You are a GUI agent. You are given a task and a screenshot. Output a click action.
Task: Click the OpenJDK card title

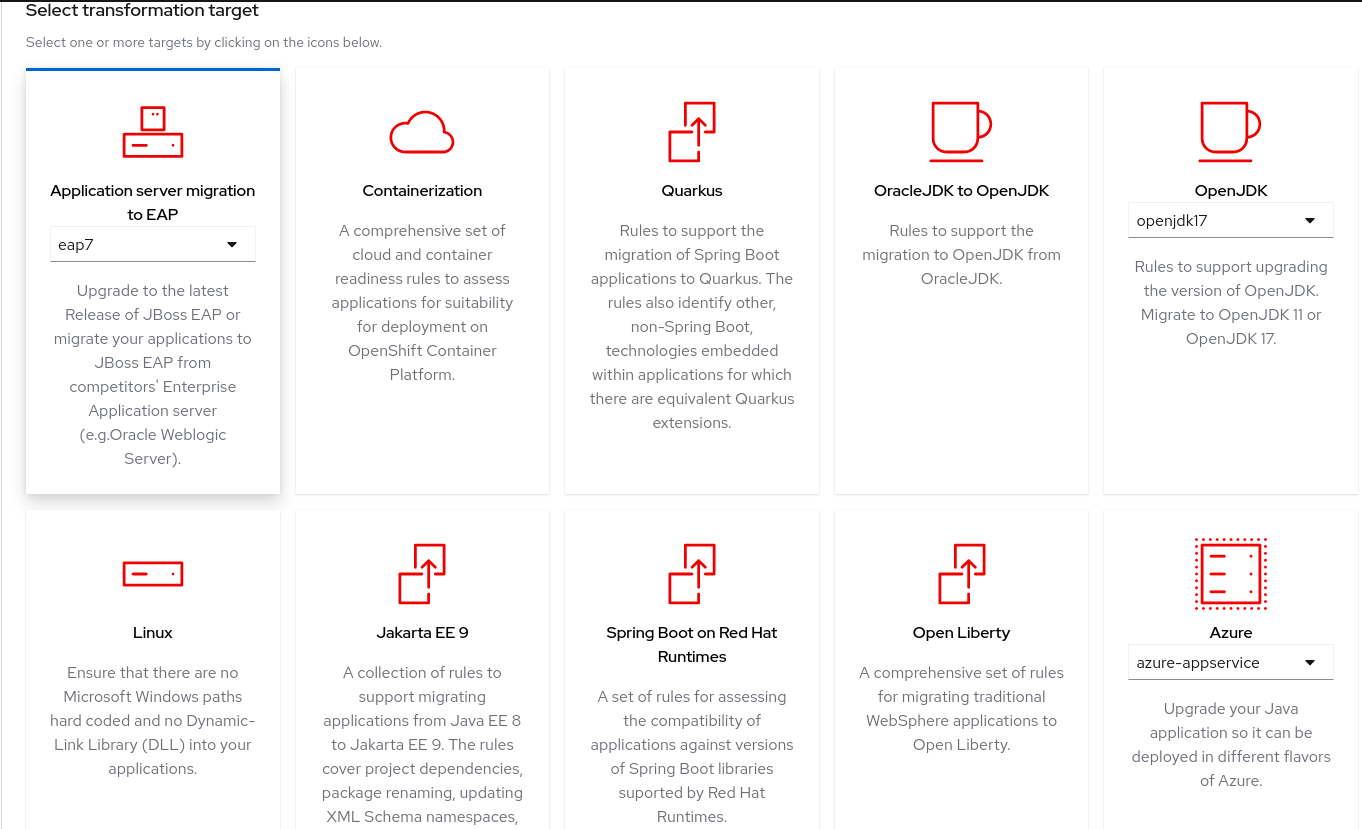[1231, 191]
